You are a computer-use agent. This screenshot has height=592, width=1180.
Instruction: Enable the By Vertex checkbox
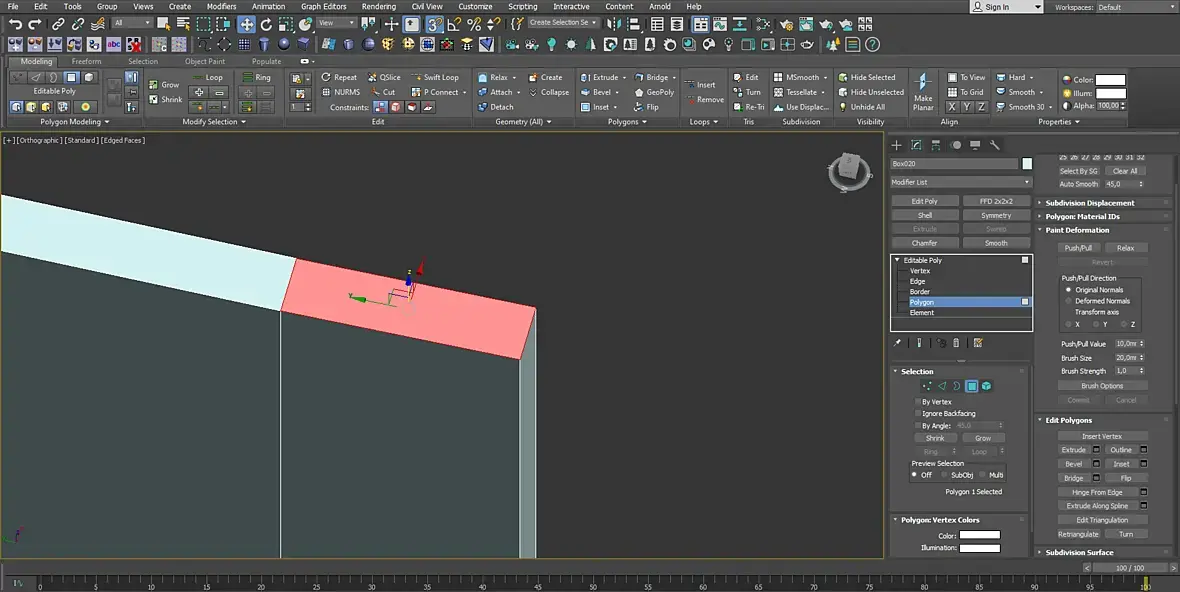(x=919, y=402)
